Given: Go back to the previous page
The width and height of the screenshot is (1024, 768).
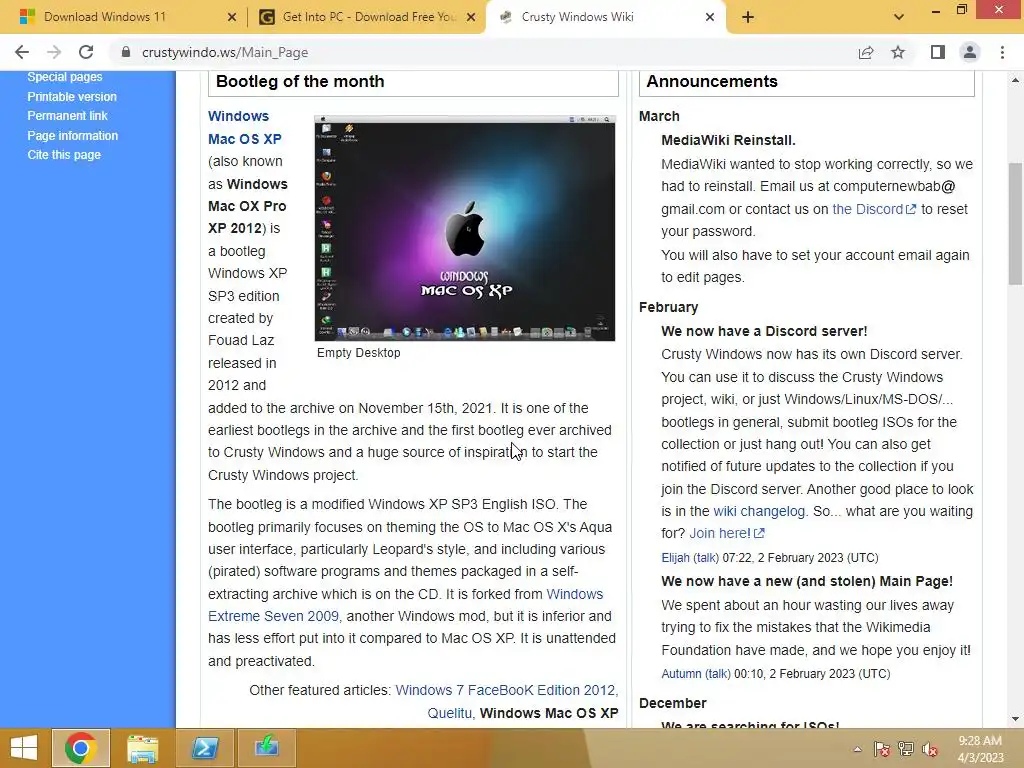Looking at the screenshot, I should (22, 52).
